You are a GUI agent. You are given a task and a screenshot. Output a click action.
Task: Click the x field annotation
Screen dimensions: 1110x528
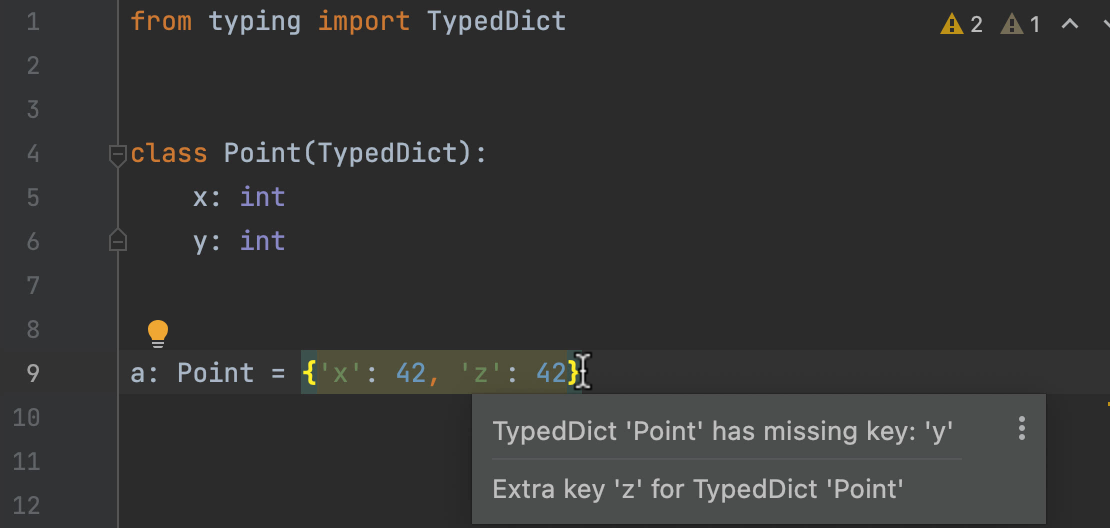tap(200, 197)
